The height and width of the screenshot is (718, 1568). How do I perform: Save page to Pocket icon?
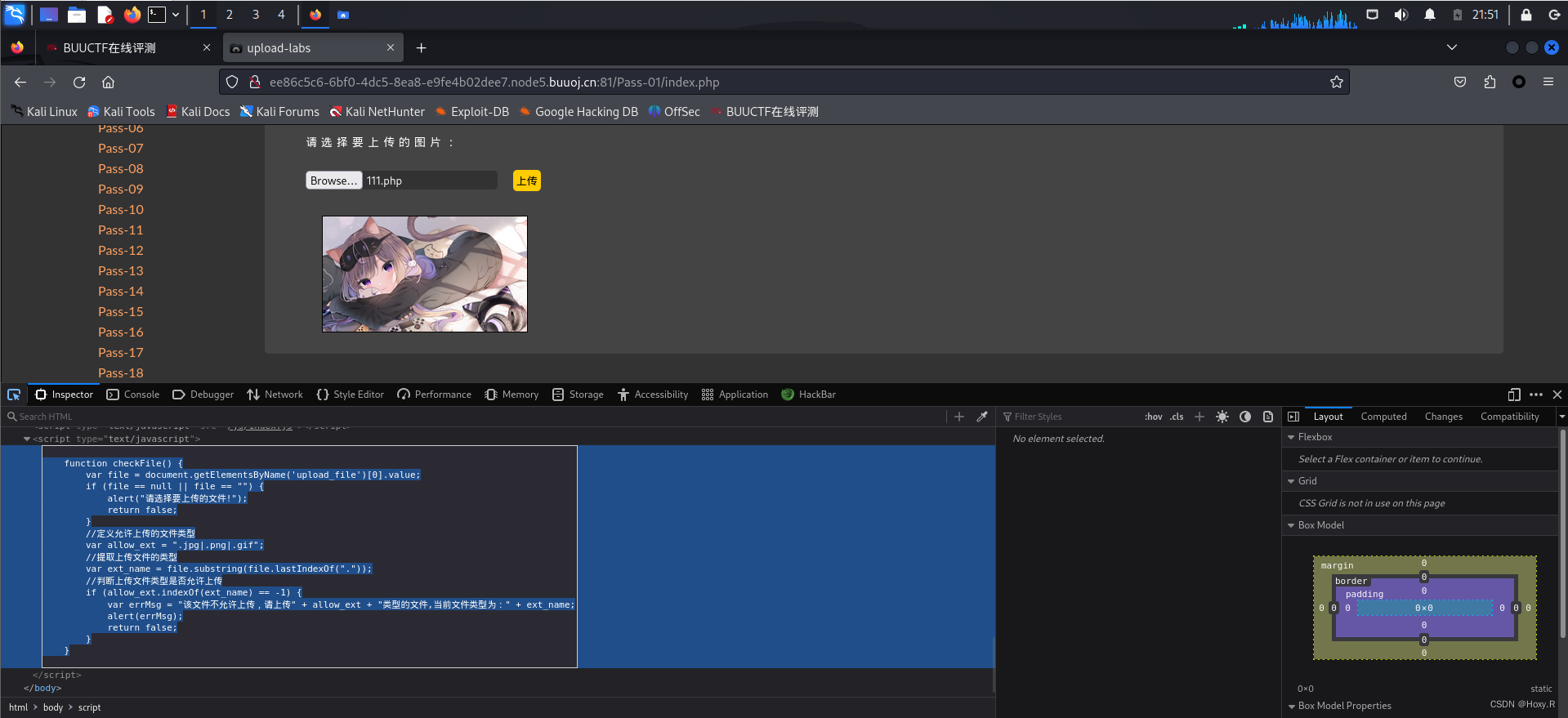tap(1460, 83)
